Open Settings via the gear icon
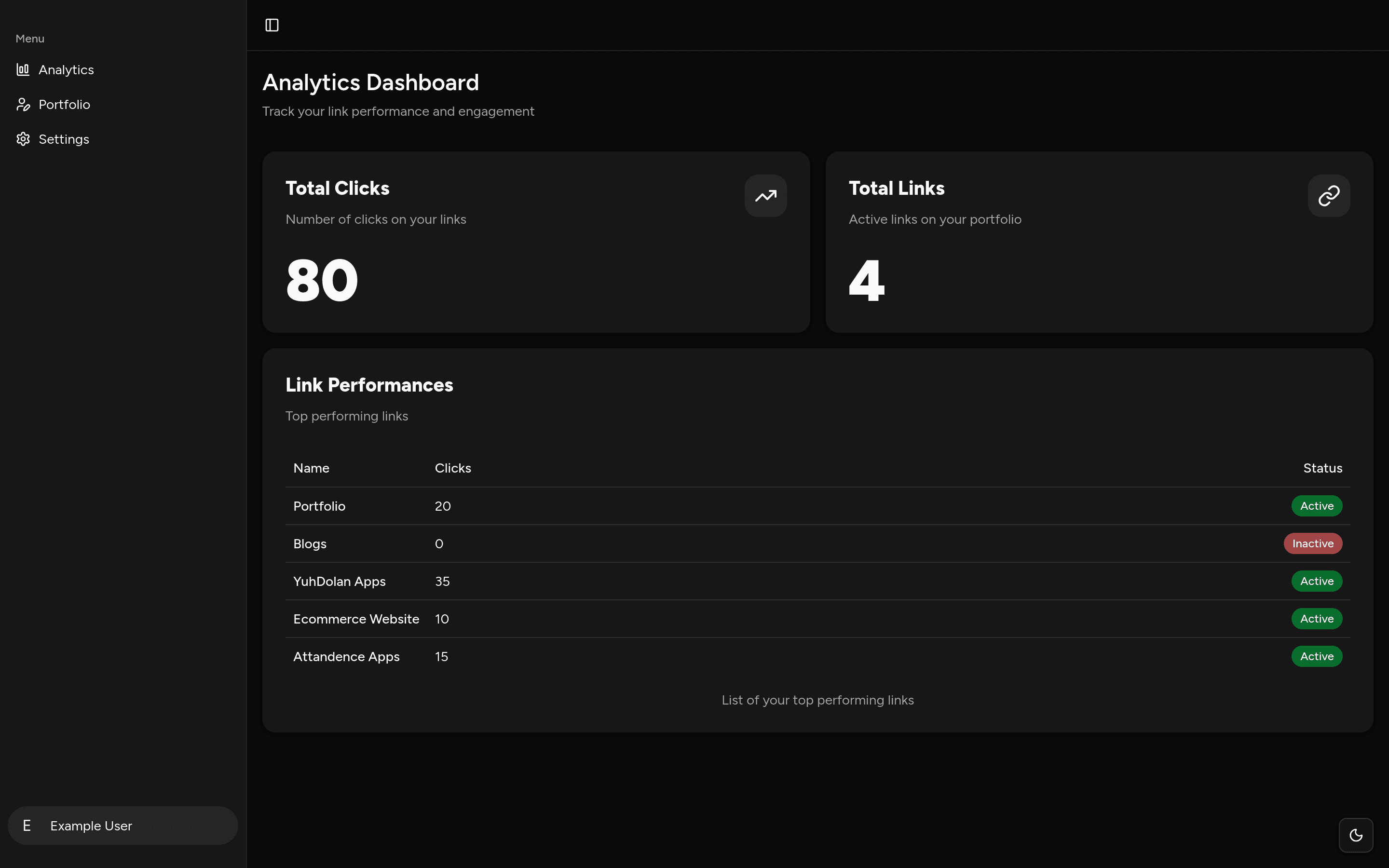The height and width of the screenshot is (868, 1389). (23, 138)
